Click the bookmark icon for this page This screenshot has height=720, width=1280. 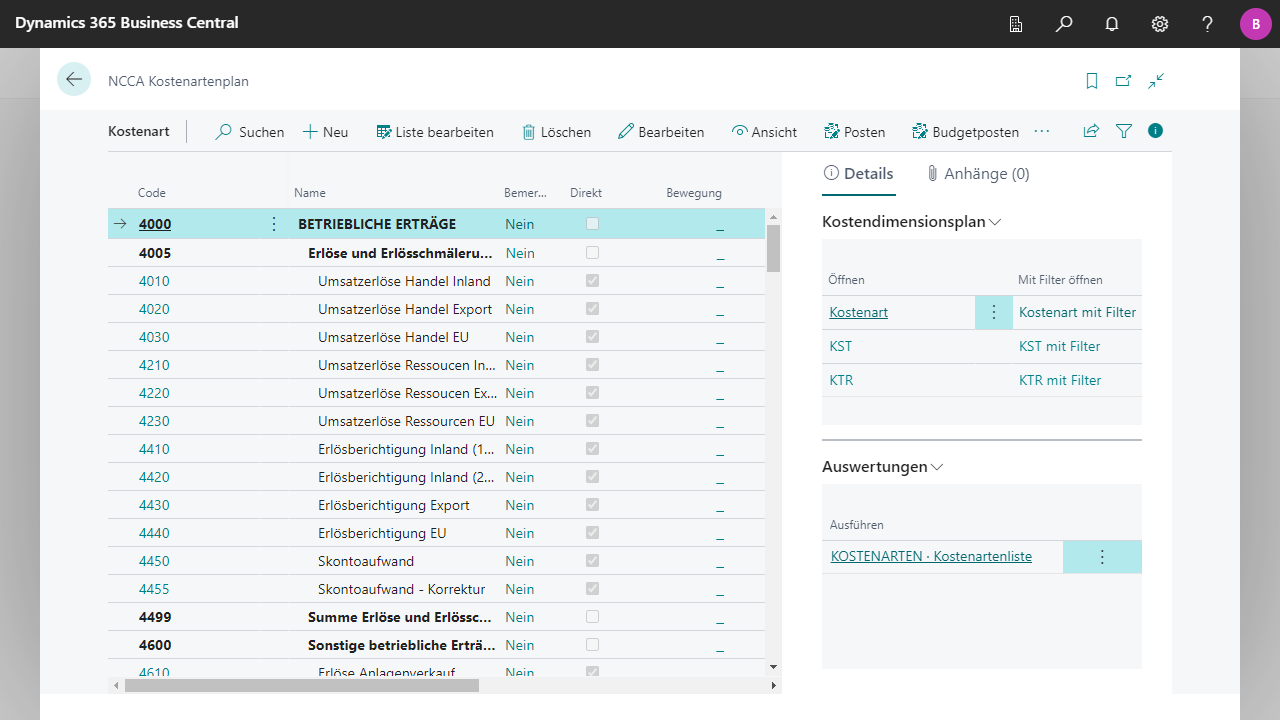pos(1092,81)
